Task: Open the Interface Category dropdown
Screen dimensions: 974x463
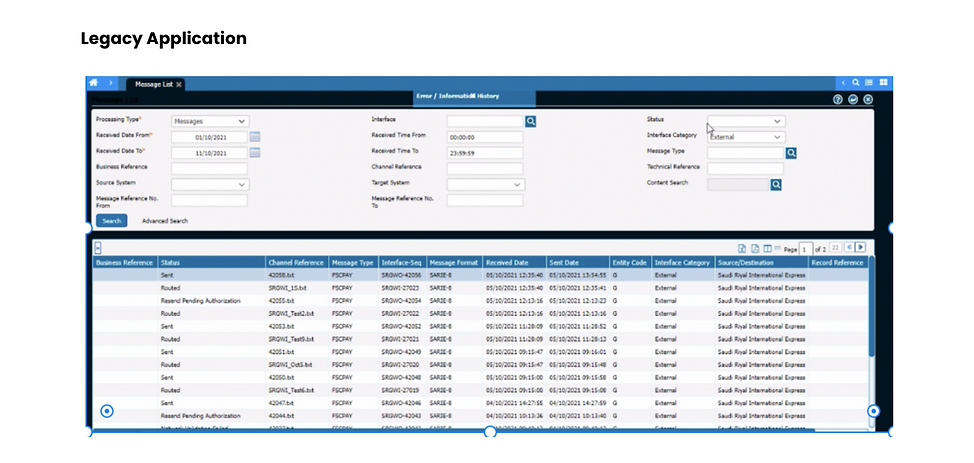Action: tap(746, 137)
